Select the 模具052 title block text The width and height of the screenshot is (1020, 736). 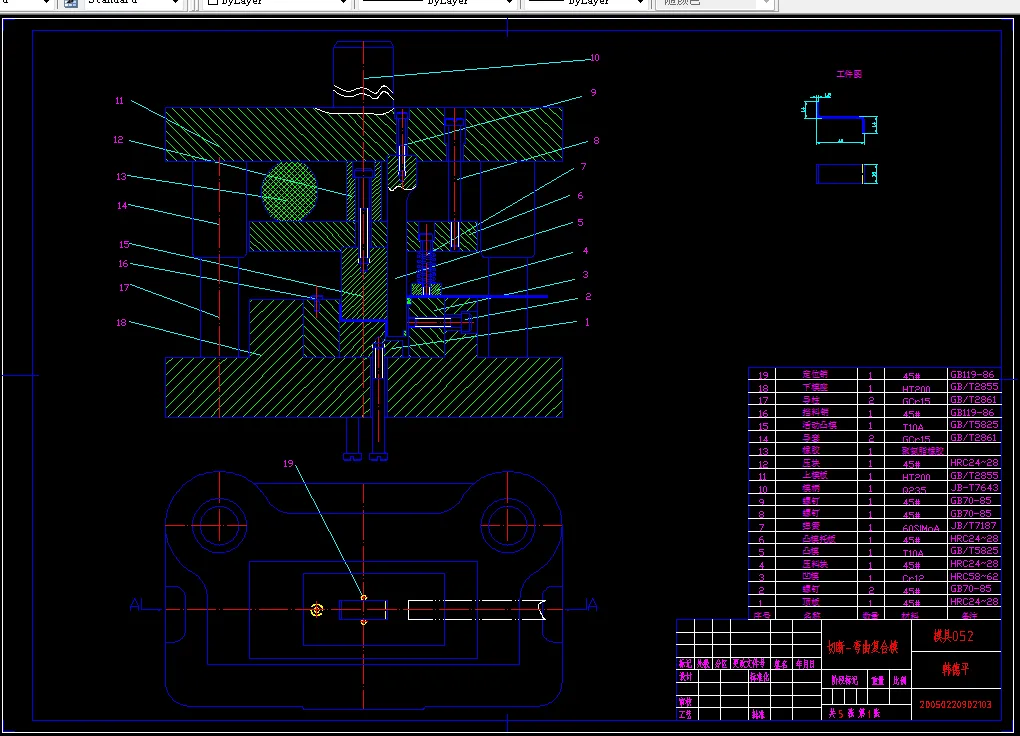click(x=954, y=636)
